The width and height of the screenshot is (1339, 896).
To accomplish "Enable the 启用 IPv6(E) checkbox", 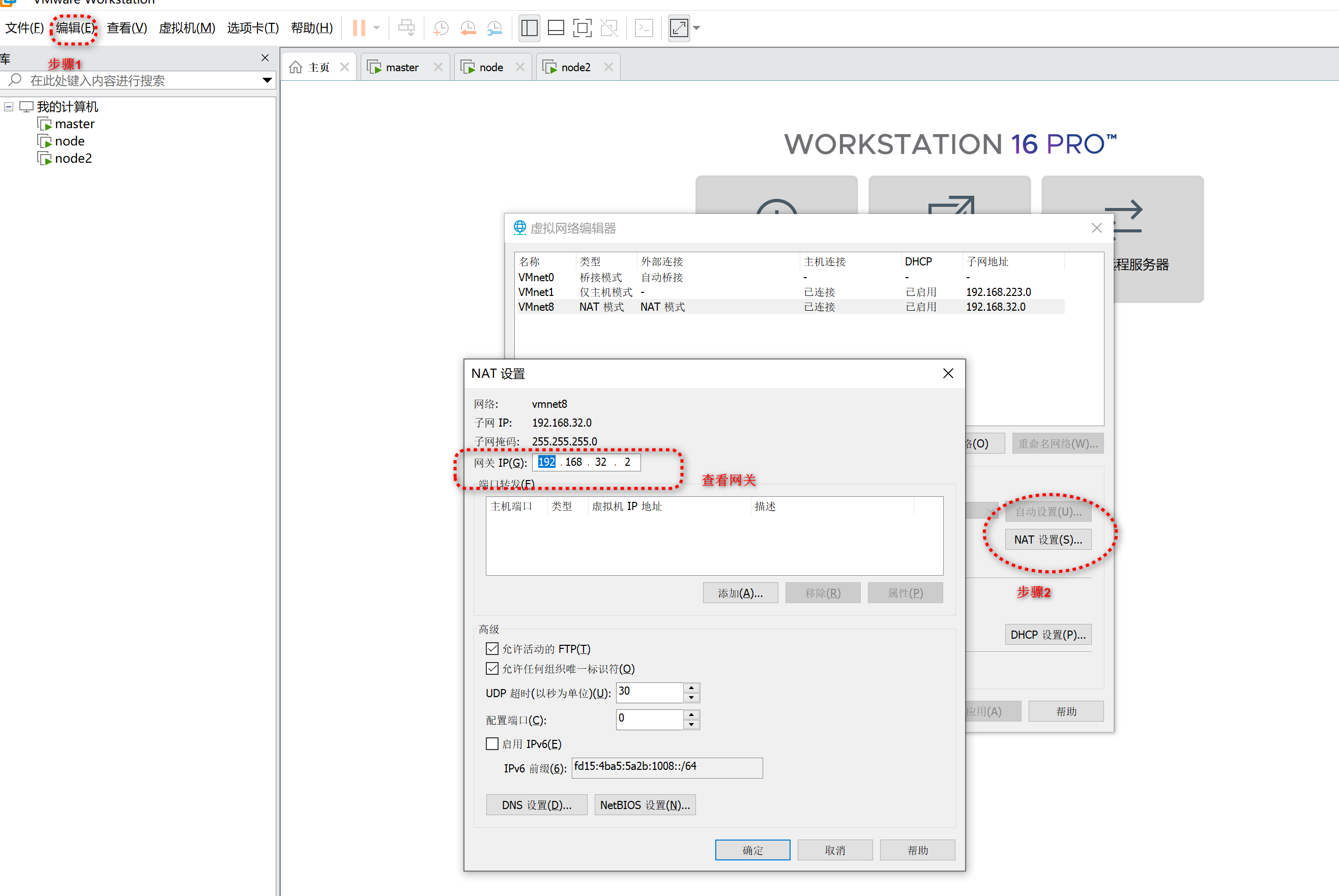I will coord(492,744).
